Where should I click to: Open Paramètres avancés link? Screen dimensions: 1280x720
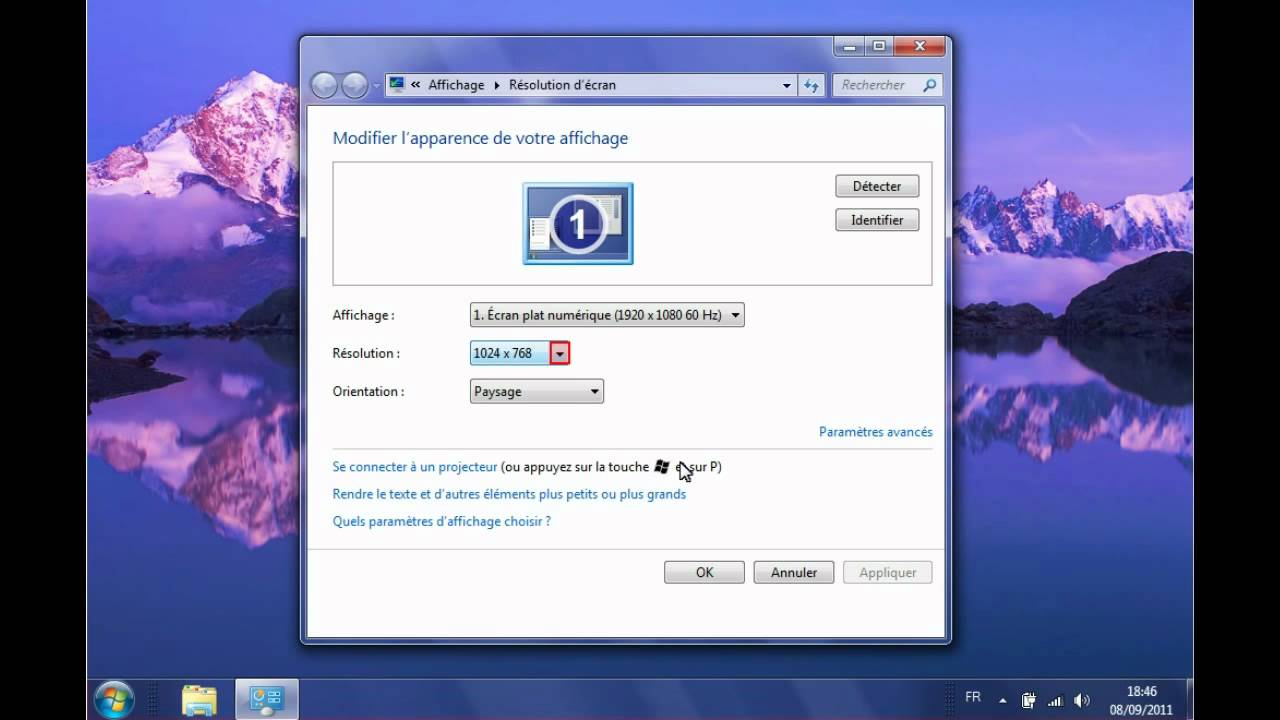pos(876,432)
